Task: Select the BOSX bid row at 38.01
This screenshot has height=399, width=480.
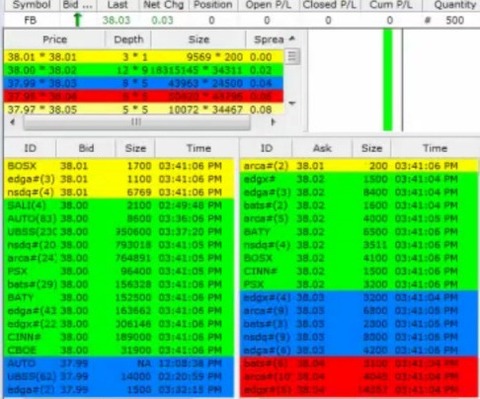Action: pos(119,166)
